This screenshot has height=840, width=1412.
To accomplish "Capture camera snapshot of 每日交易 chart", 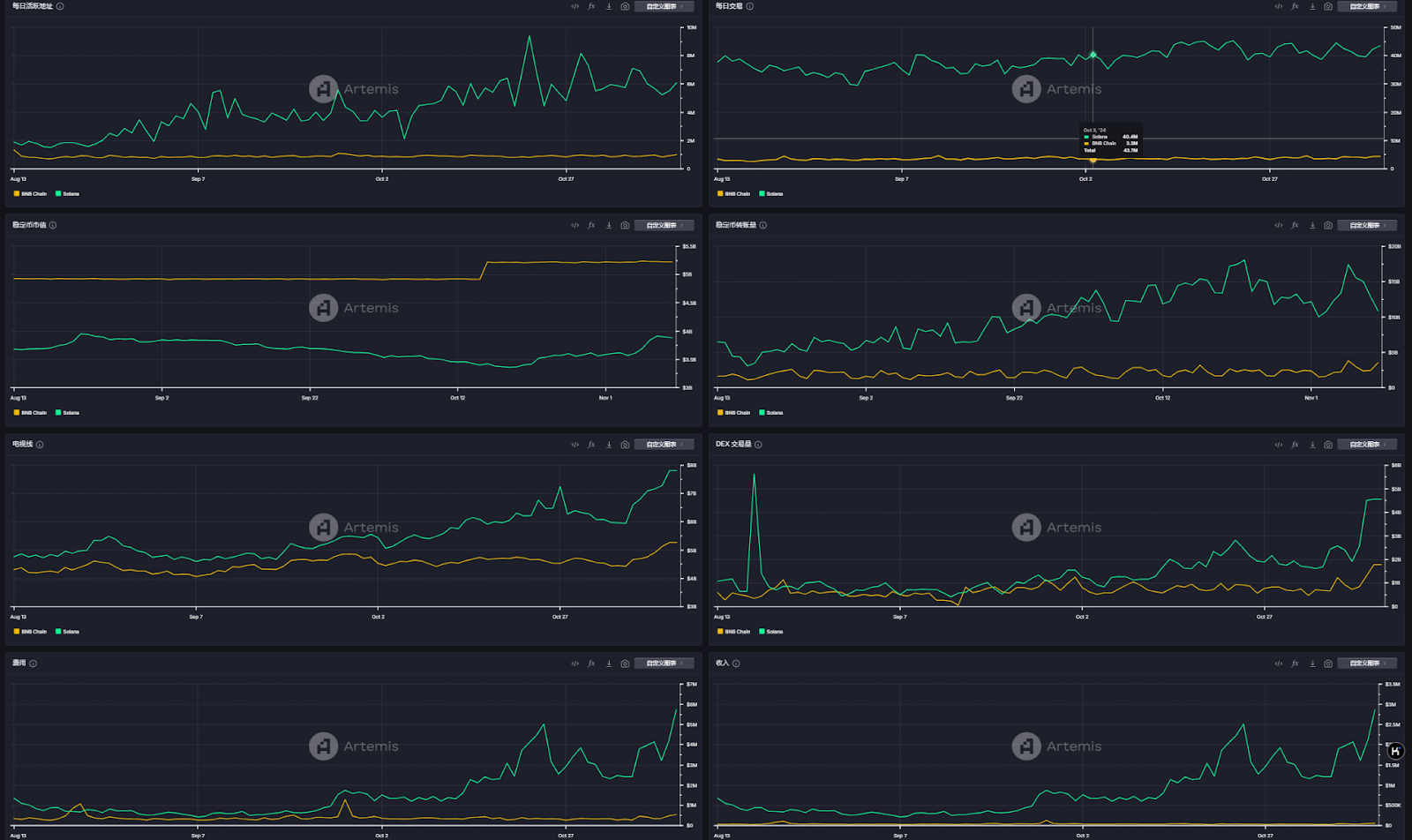I will pyautogui.click(x=1328, y=6).
